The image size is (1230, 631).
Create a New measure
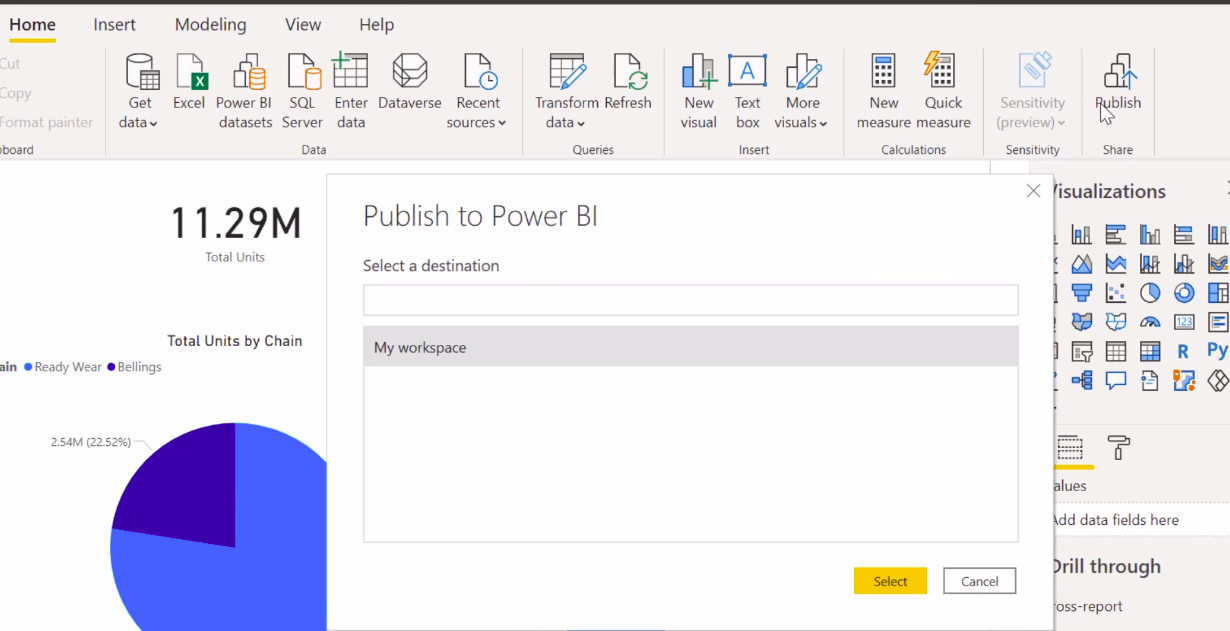pos(883,91)
